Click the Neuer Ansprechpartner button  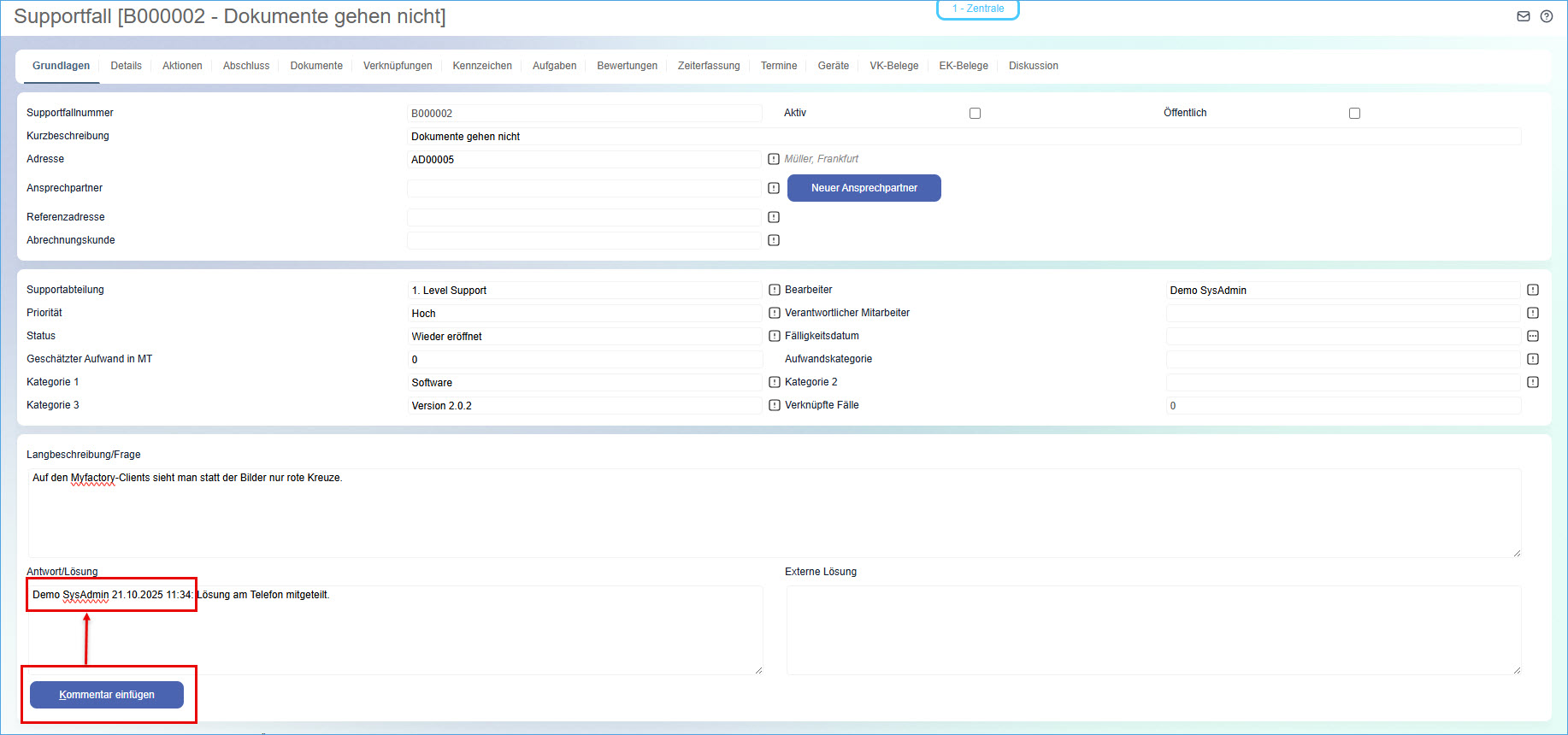(x=864, y=188)
